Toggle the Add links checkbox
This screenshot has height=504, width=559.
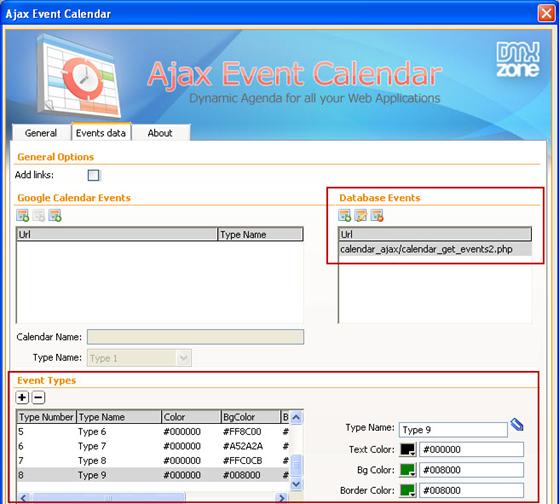pyautogui.click(x=94, y=175)
